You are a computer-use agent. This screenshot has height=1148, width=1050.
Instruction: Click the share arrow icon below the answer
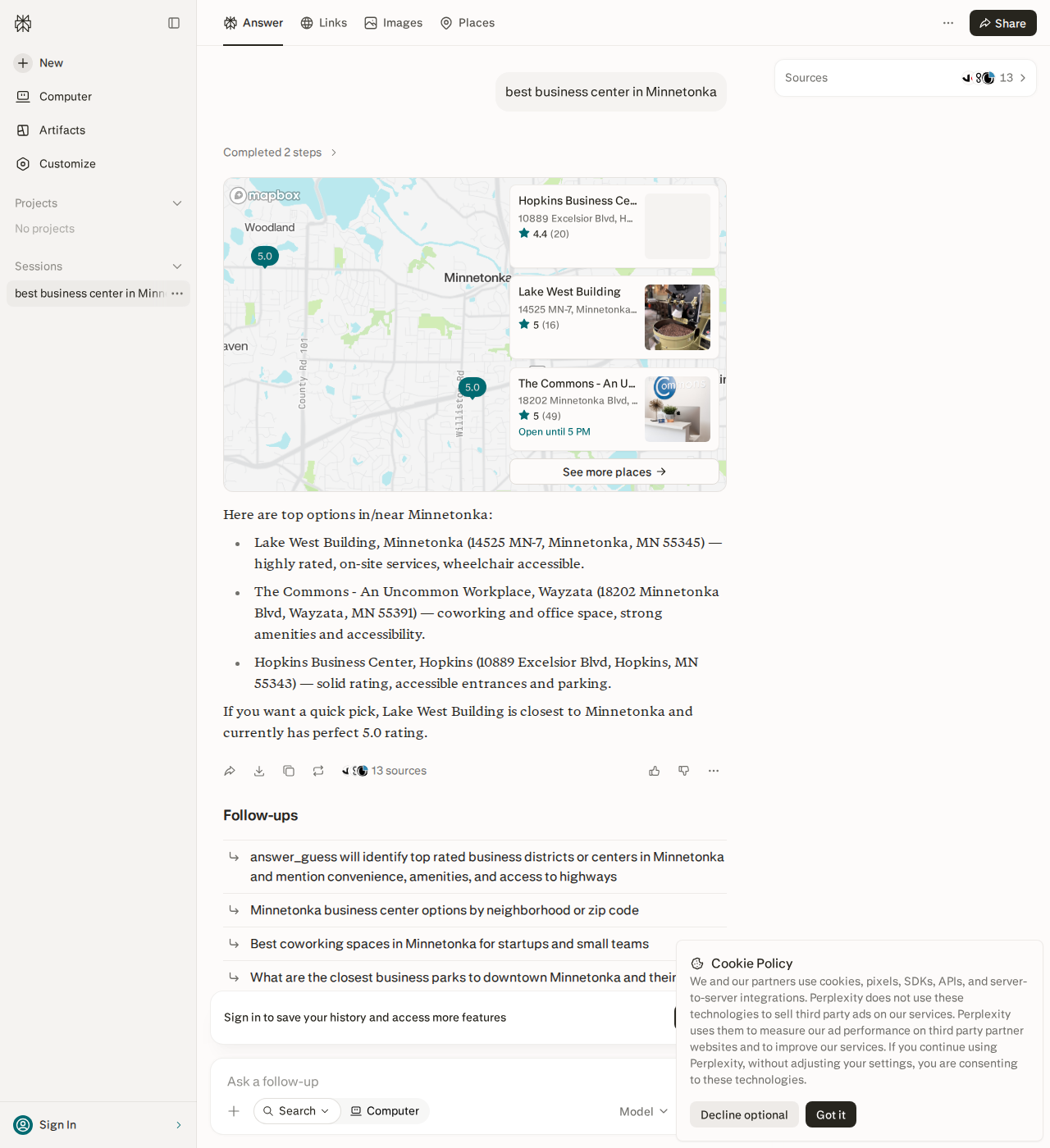click(x=230, y=771)
